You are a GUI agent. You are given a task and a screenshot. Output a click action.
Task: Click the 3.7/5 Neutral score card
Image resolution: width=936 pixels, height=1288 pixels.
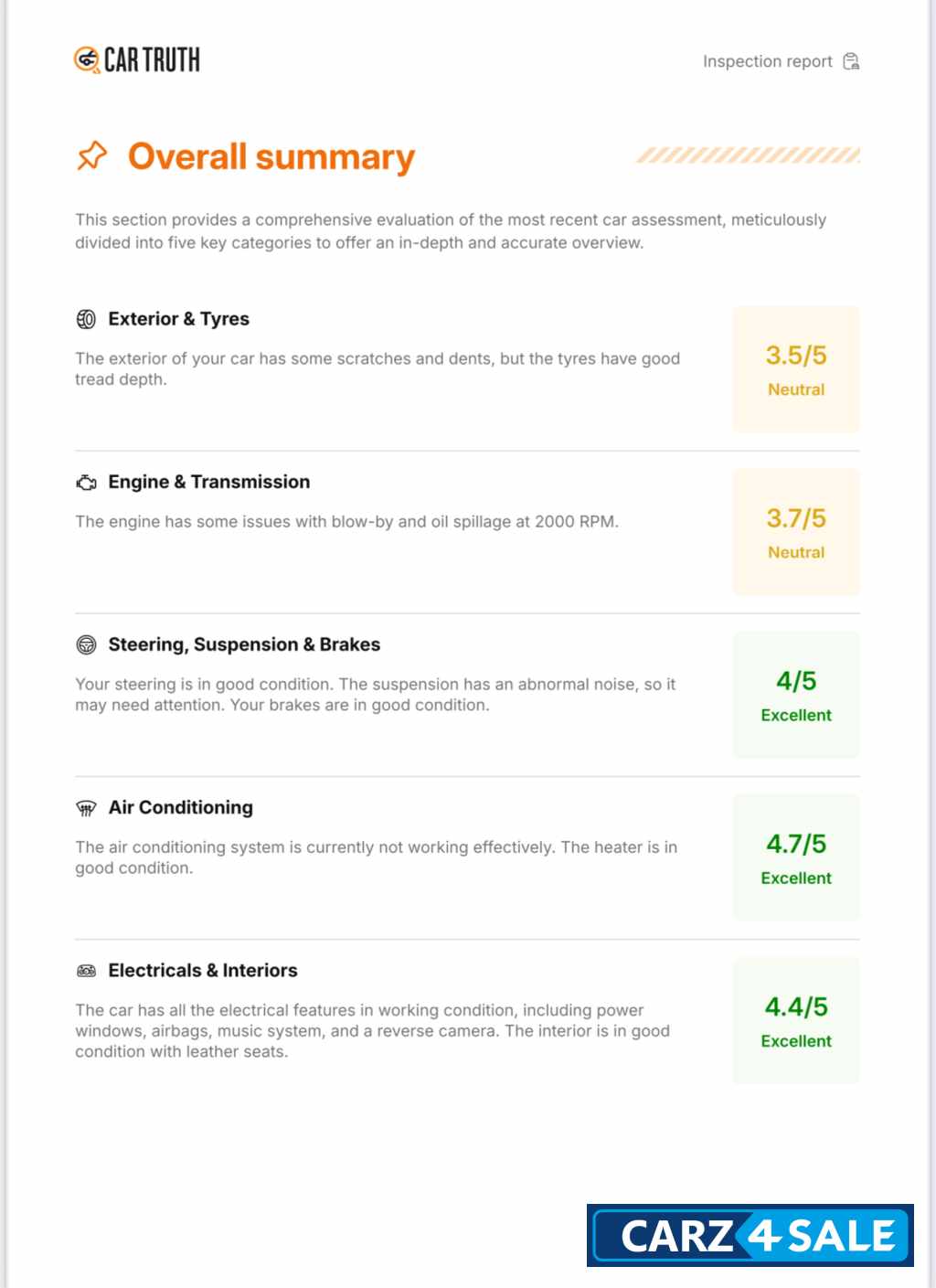click(796, 532)
